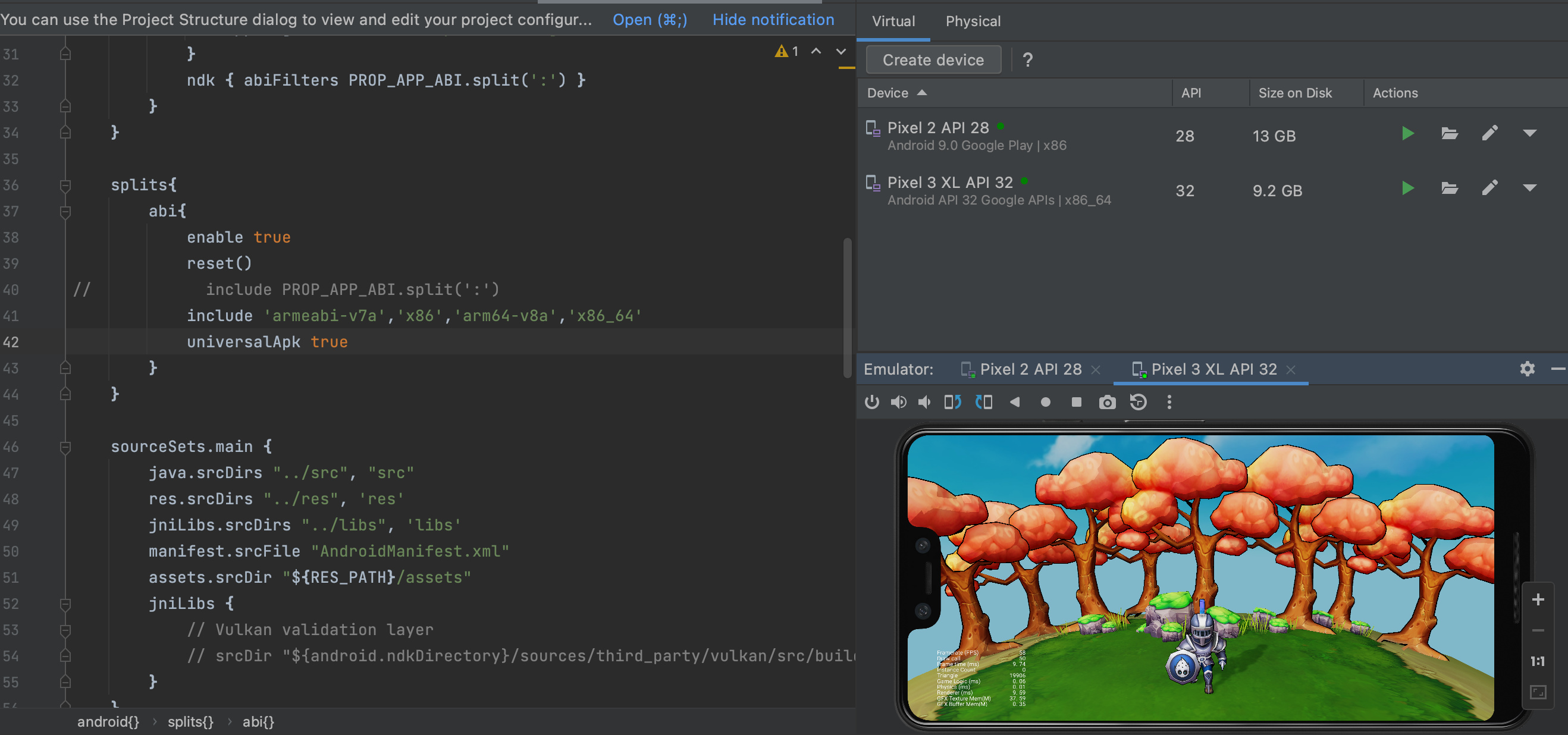The width and height of the screenshot is (1568, 735).
Task: Open Pixel 2 API 28 folder on disk
Action: click(1448, 133)
